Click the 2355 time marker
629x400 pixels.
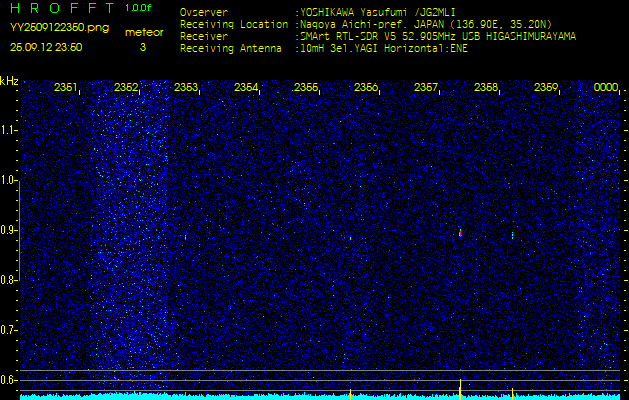(x=306, y=88)
